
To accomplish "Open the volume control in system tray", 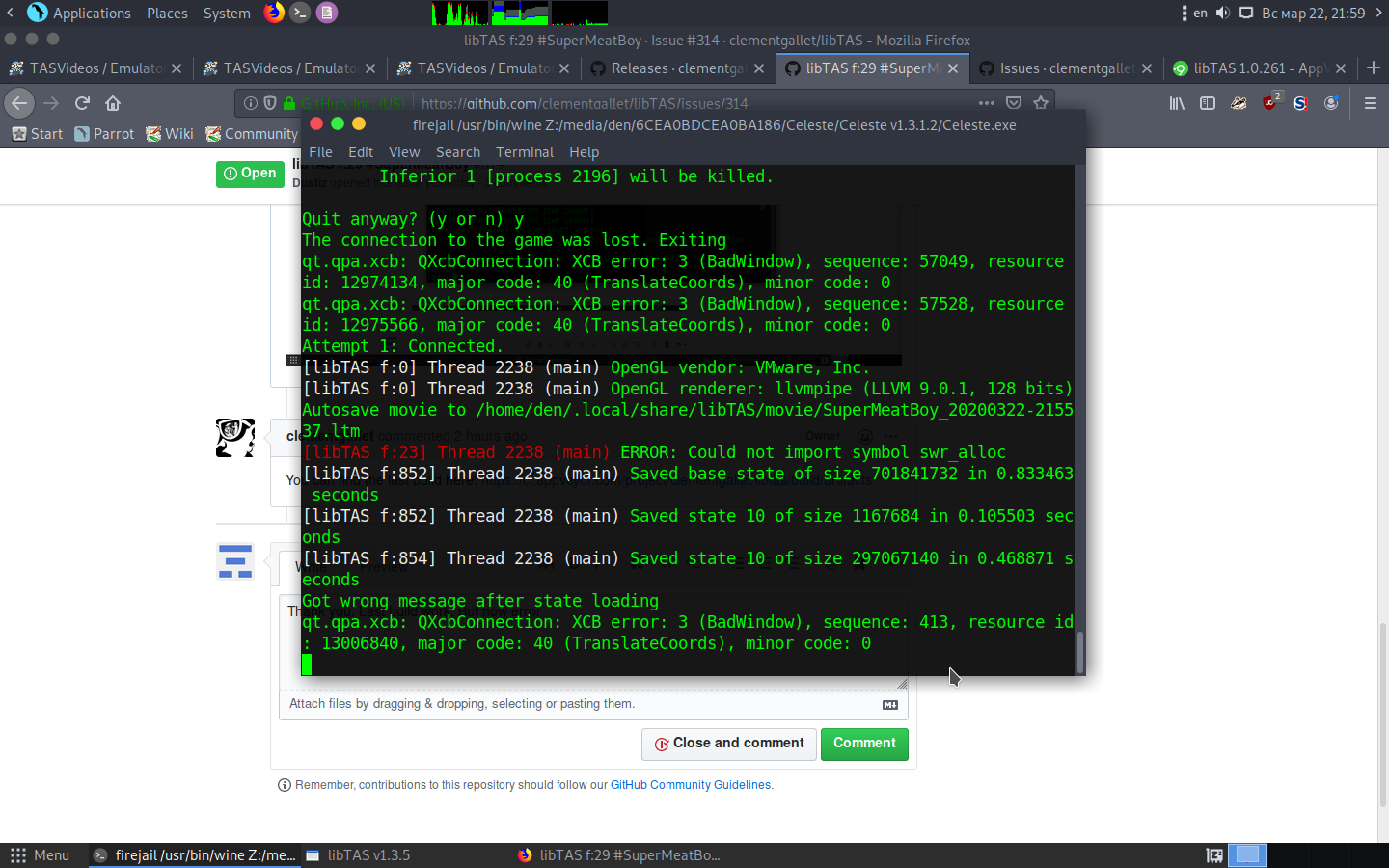I will click(x=1223, y=13).
